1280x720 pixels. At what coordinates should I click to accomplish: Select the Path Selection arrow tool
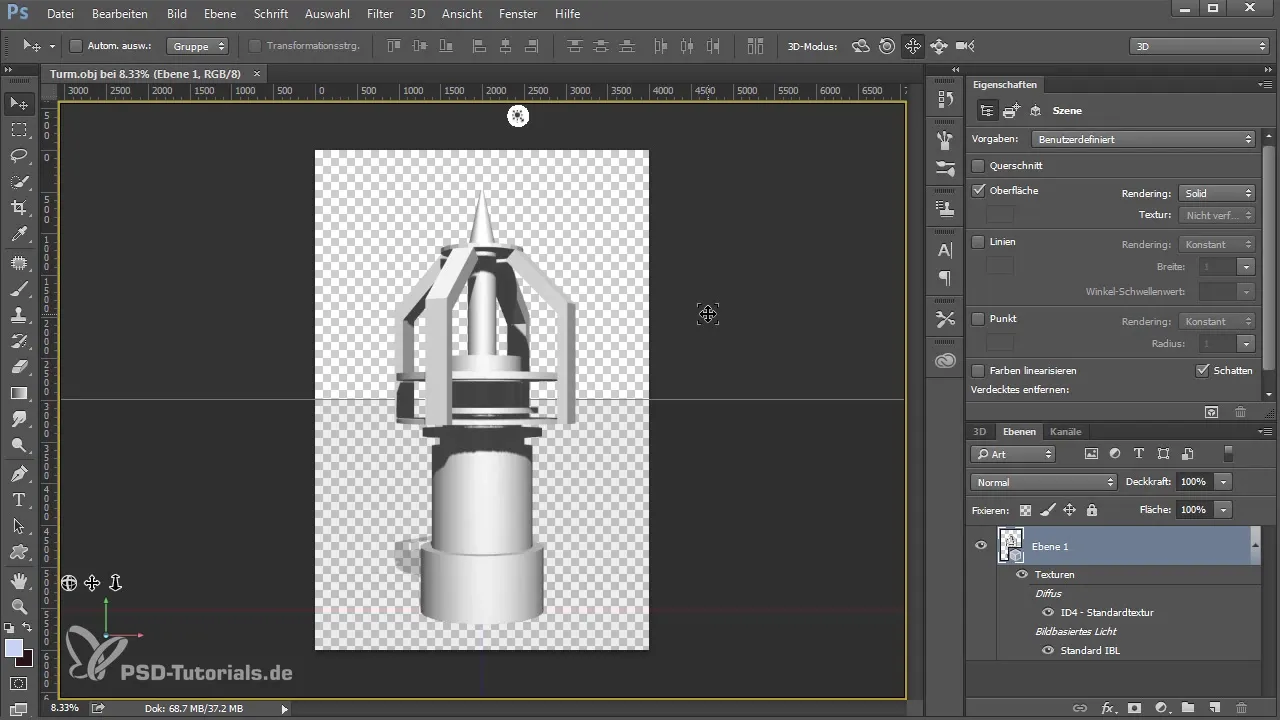(19, 526)
